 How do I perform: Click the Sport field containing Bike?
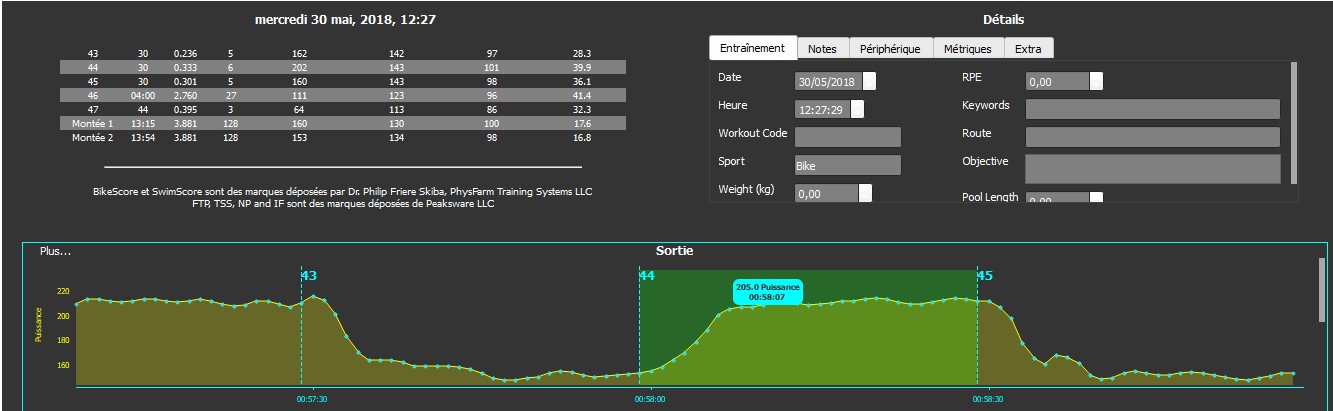tap(847, 165)
